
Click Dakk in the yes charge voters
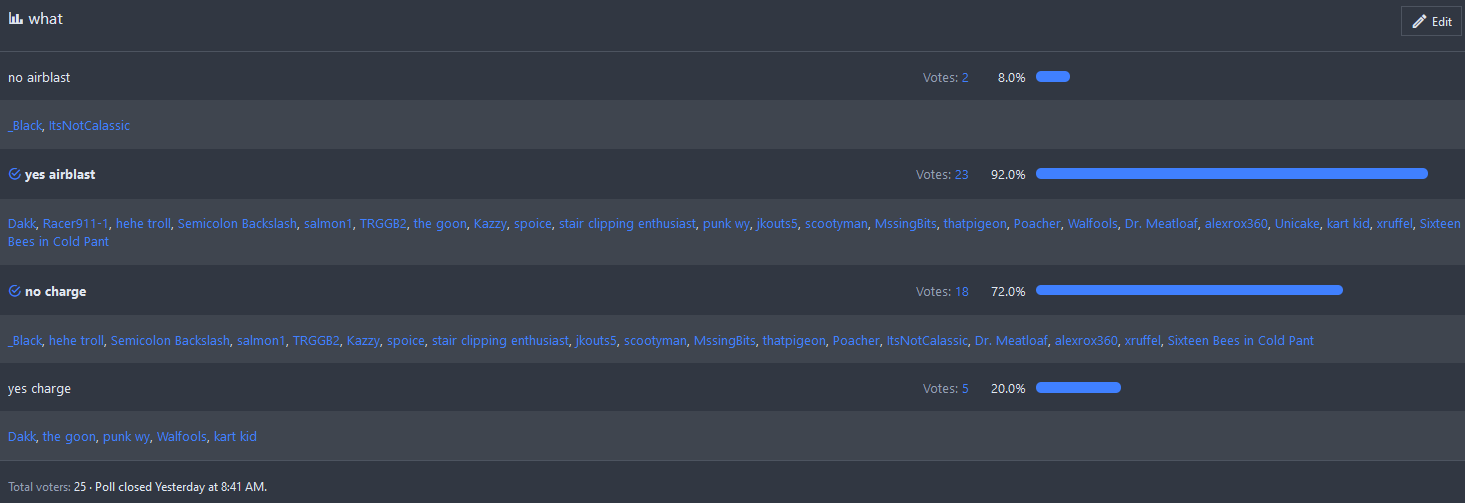tap(22, 437)
